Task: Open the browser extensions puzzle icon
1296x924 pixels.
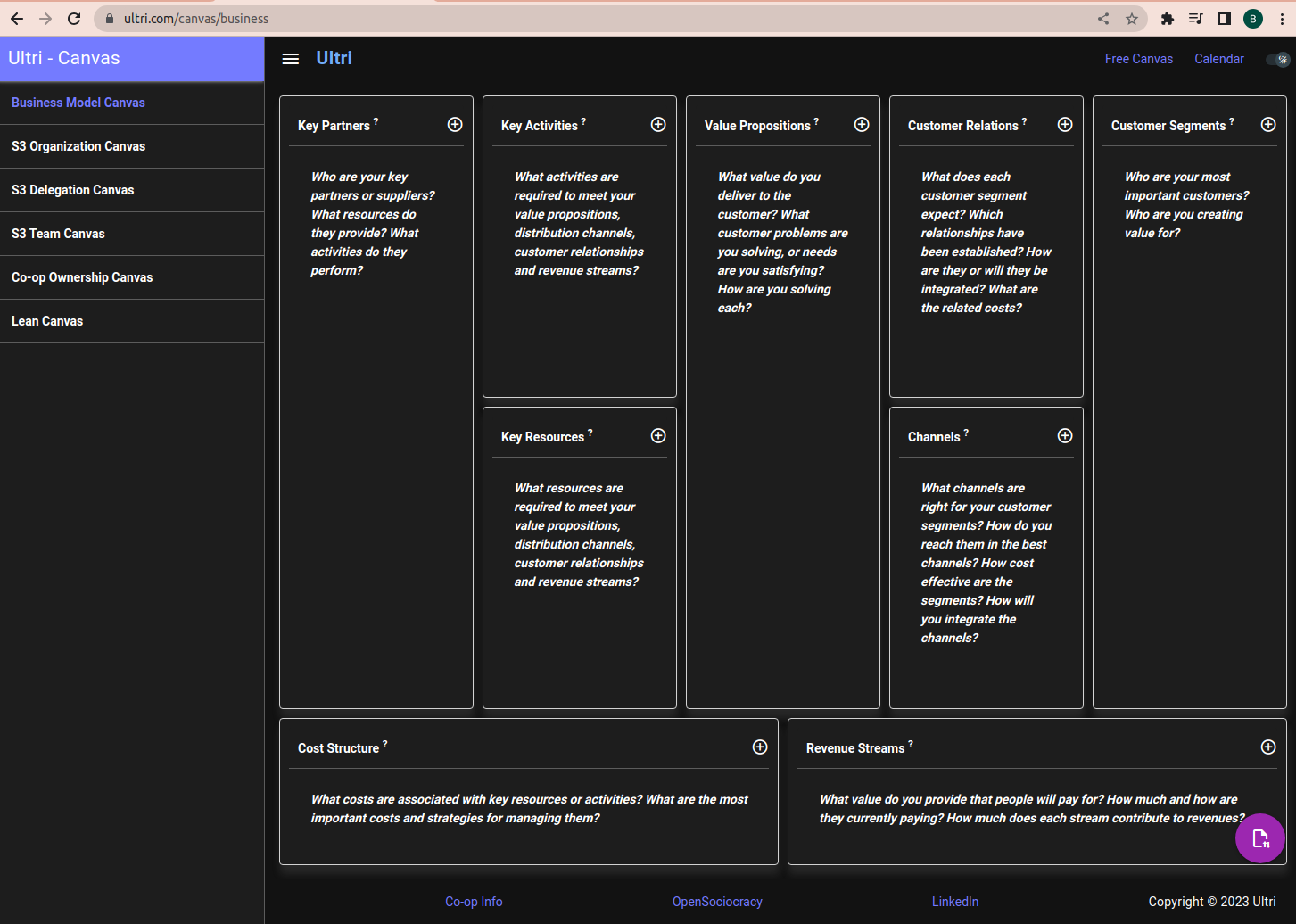Action: [1167, 19]
